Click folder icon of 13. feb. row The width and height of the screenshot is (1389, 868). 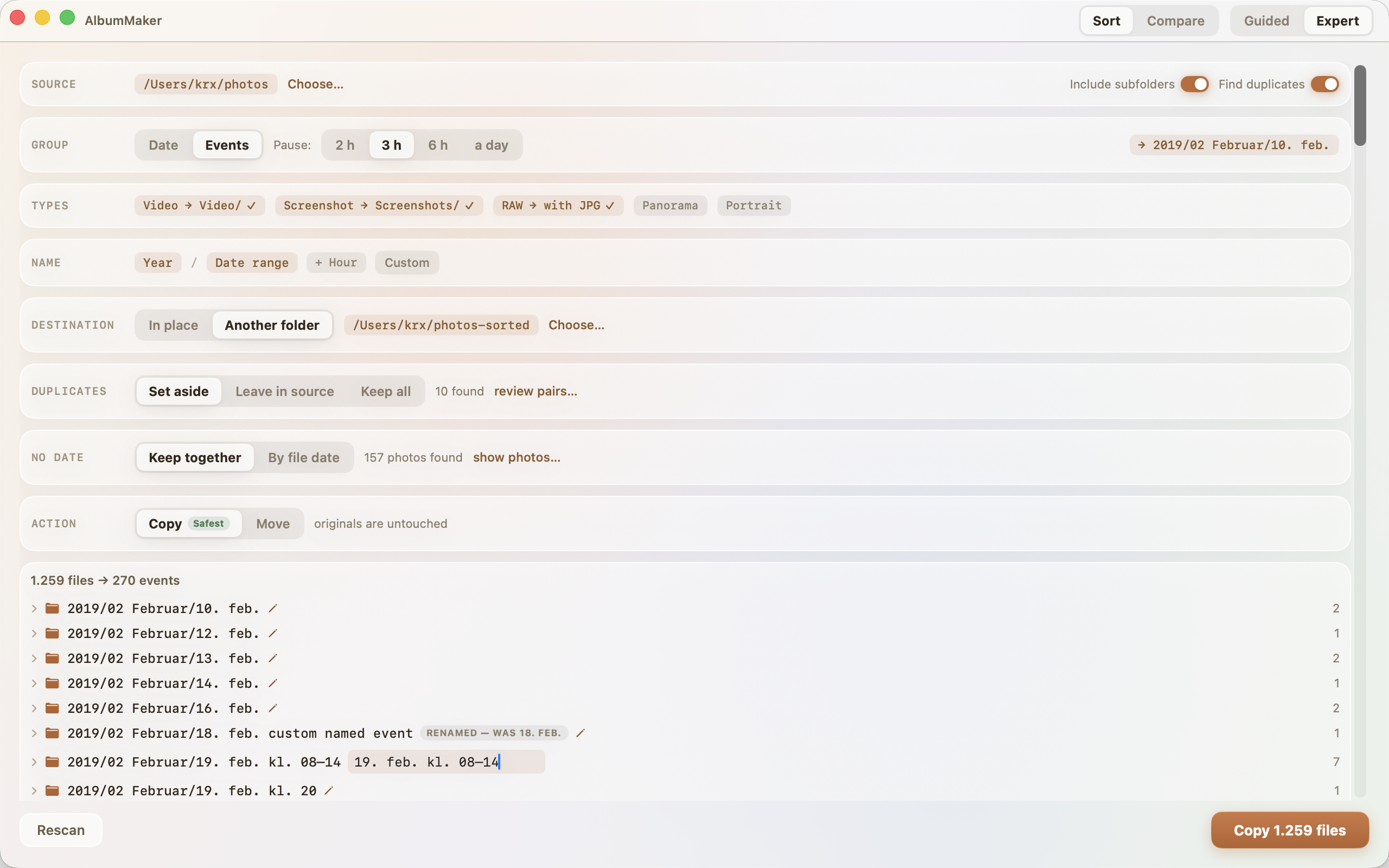tap(52, 658)
